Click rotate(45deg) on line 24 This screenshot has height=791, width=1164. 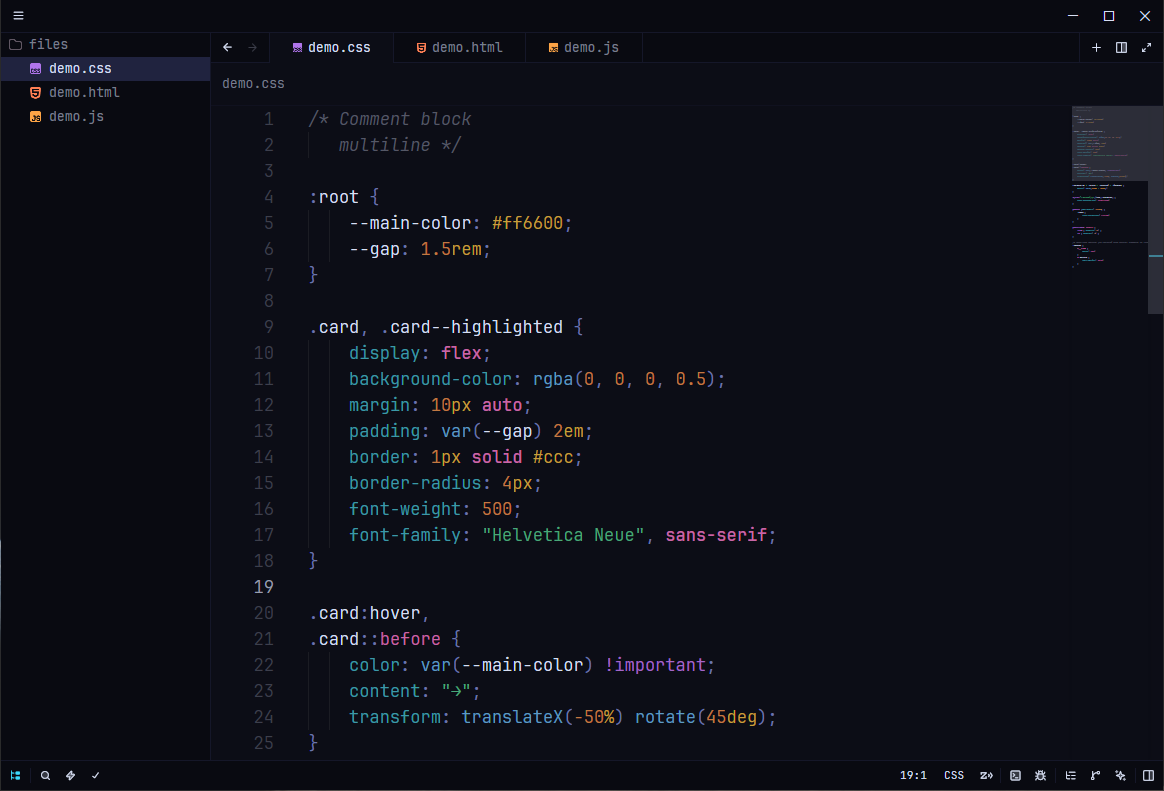(x=700, y=717)
